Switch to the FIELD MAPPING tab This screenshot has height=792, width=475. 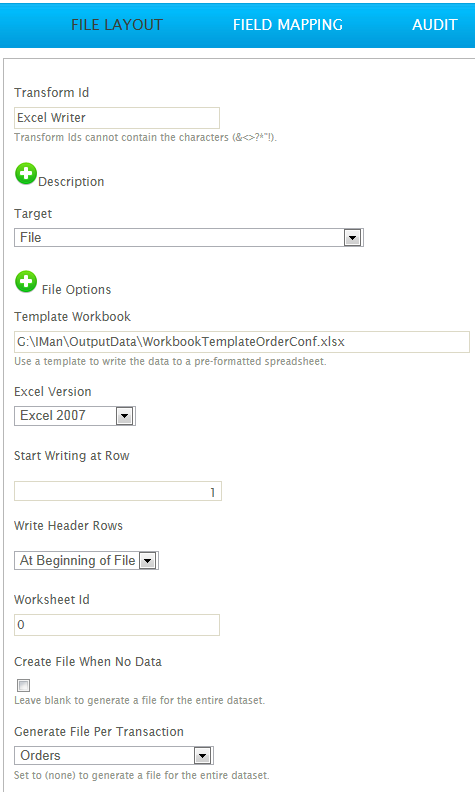tap(288, 25)
